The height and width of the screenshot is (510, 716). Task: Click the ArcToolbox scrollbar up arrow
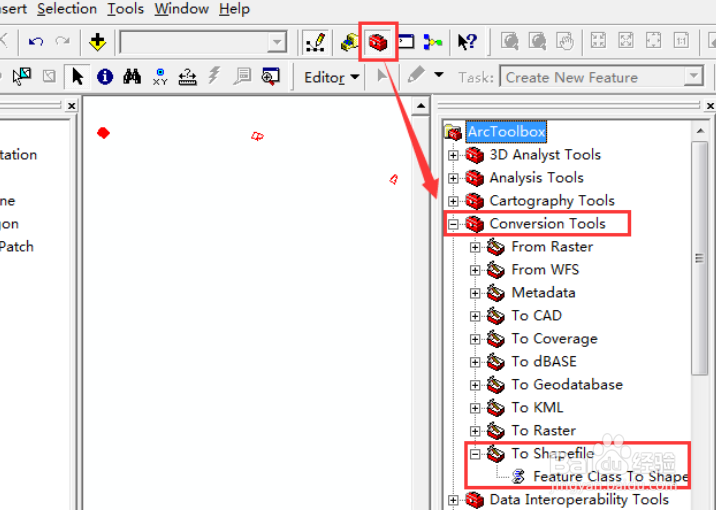tap(700, 131)
